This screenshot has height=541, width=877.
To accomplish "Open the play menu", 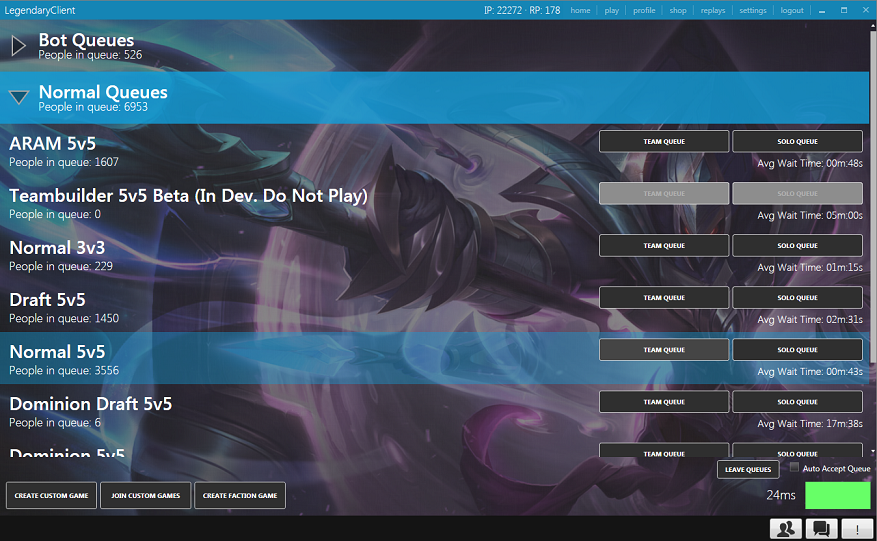I will point(611,10).
